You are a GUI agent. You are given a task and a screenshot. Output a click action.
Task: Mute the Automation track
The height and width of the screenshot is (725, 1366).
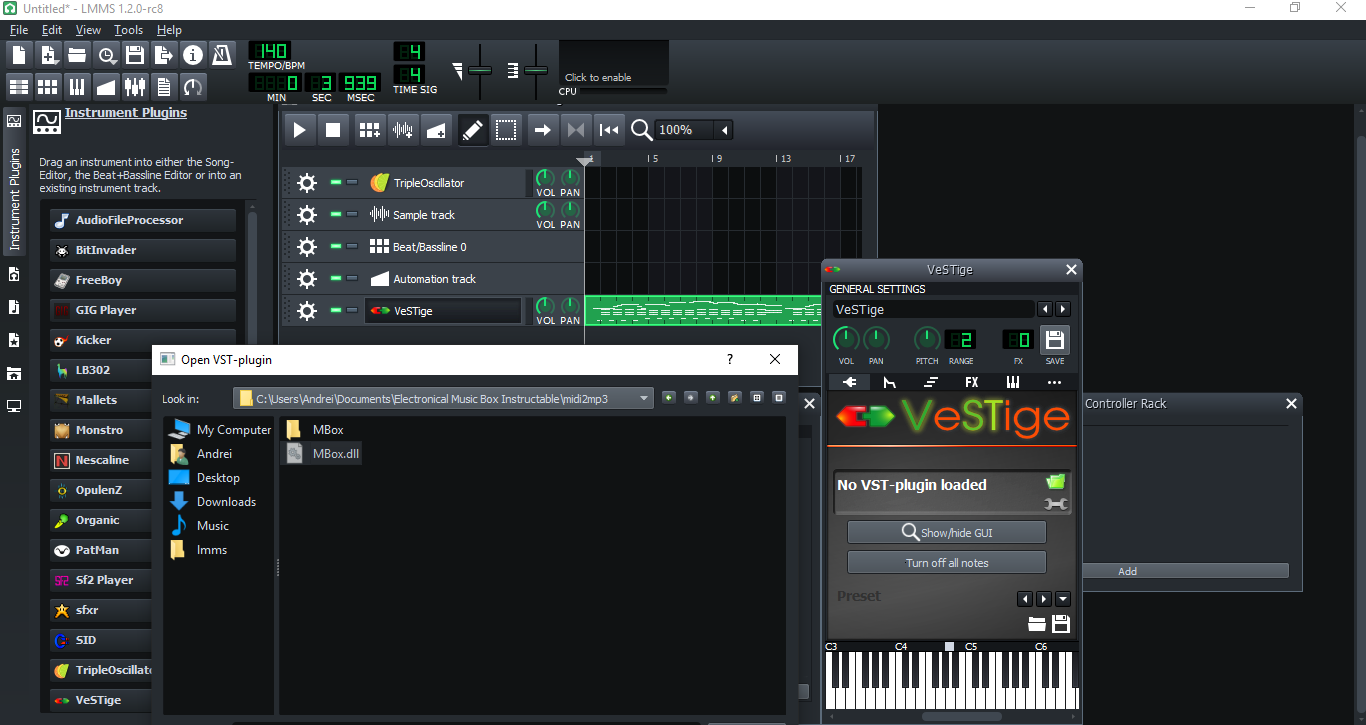coord(336,278)
